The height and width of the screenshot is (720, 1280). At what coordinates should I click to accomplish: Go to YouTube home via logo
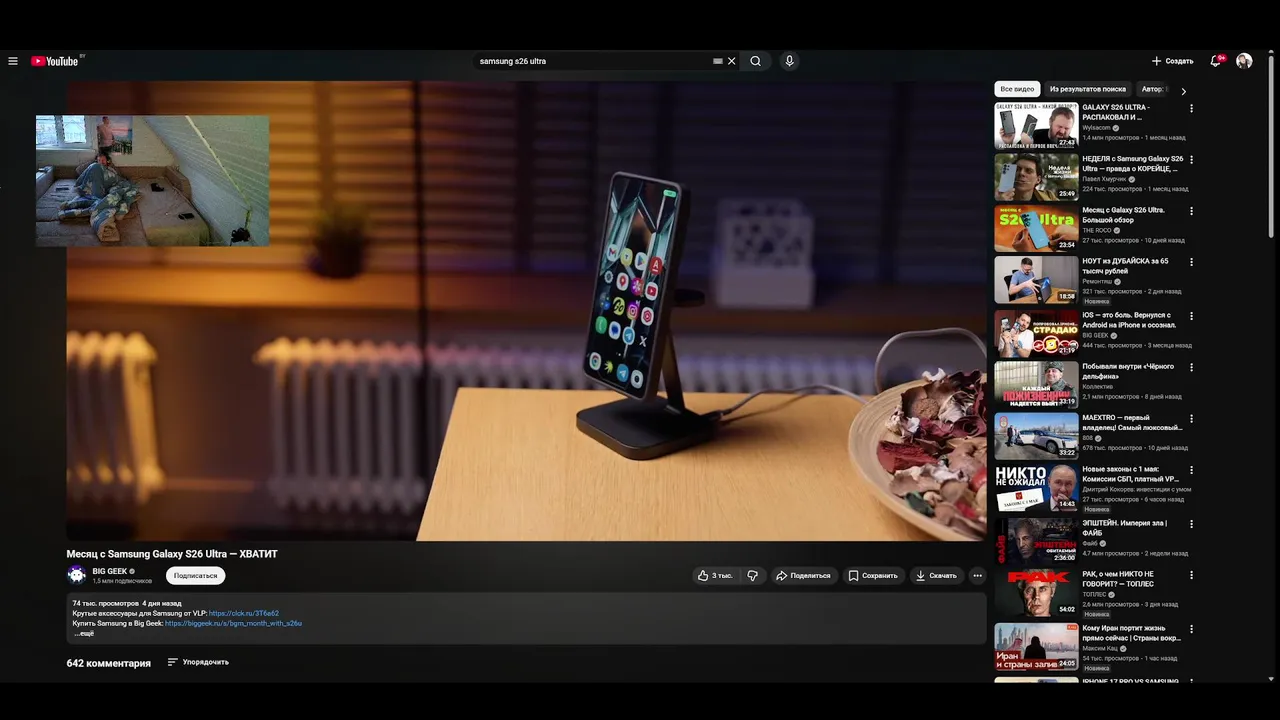click(x=55, y=61)
